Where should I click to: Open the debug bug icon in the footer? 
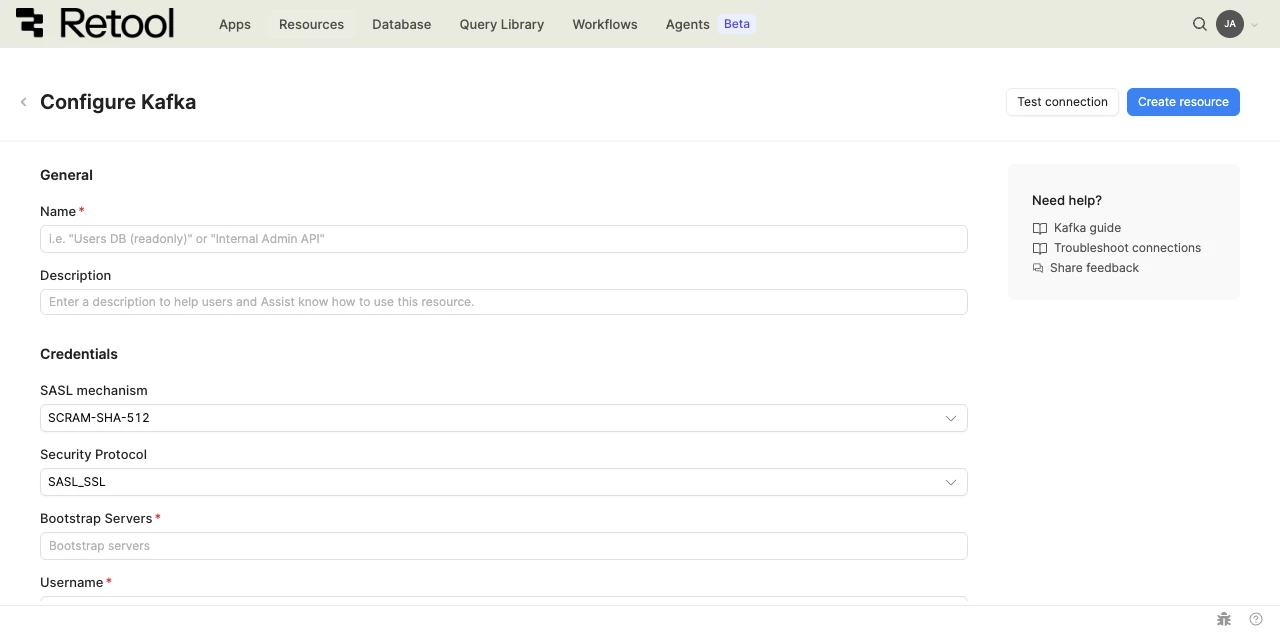pos(1224,619)
